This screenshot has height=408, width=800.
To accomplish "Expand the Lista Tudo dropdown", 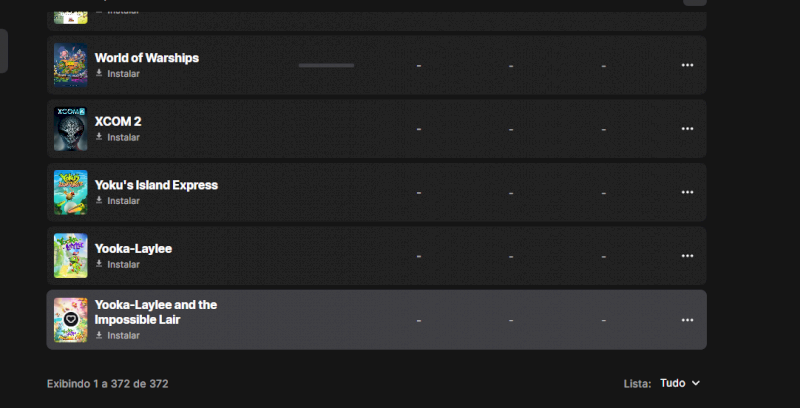I will pos(680,383).
